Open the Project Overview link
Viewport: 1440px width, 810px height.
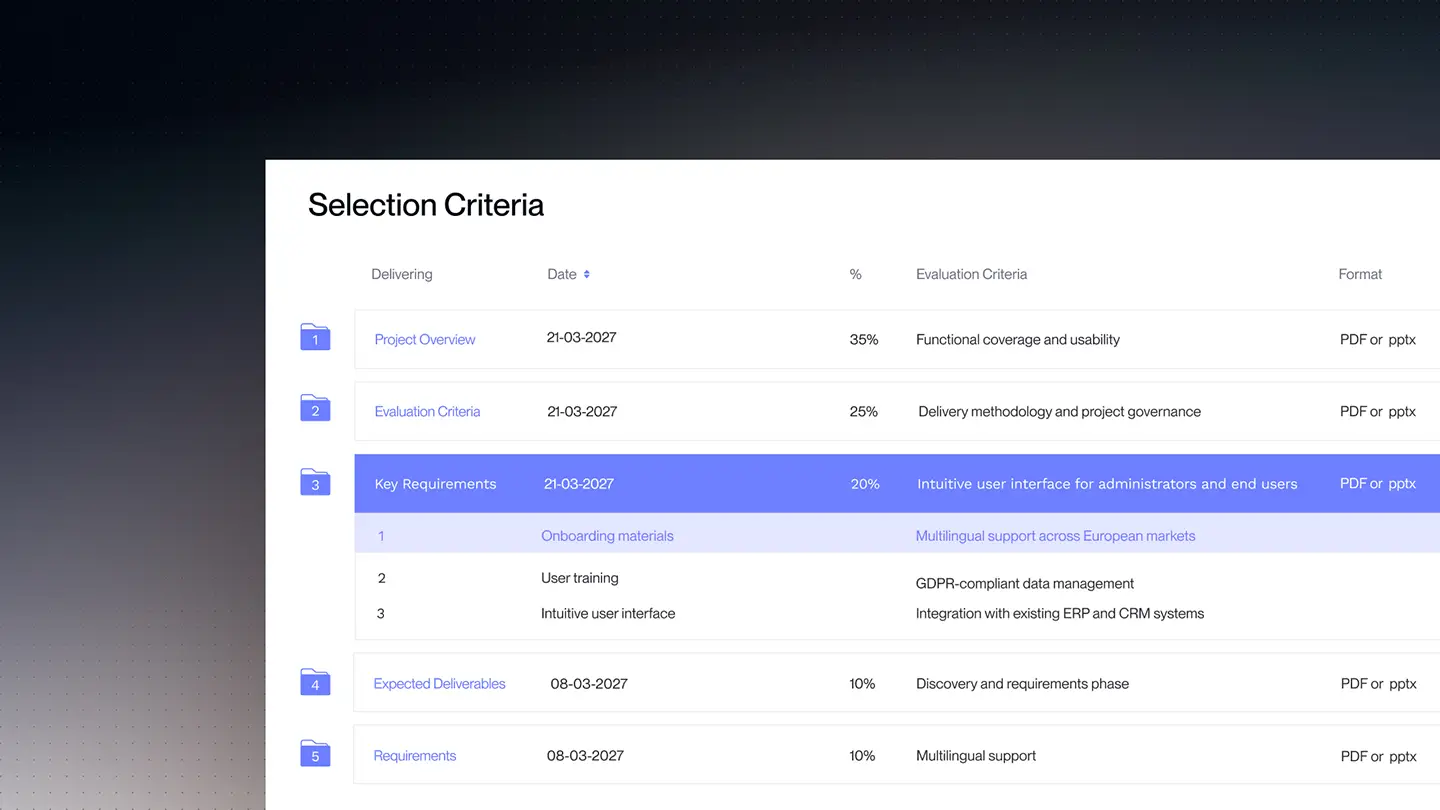coord(425,339)
